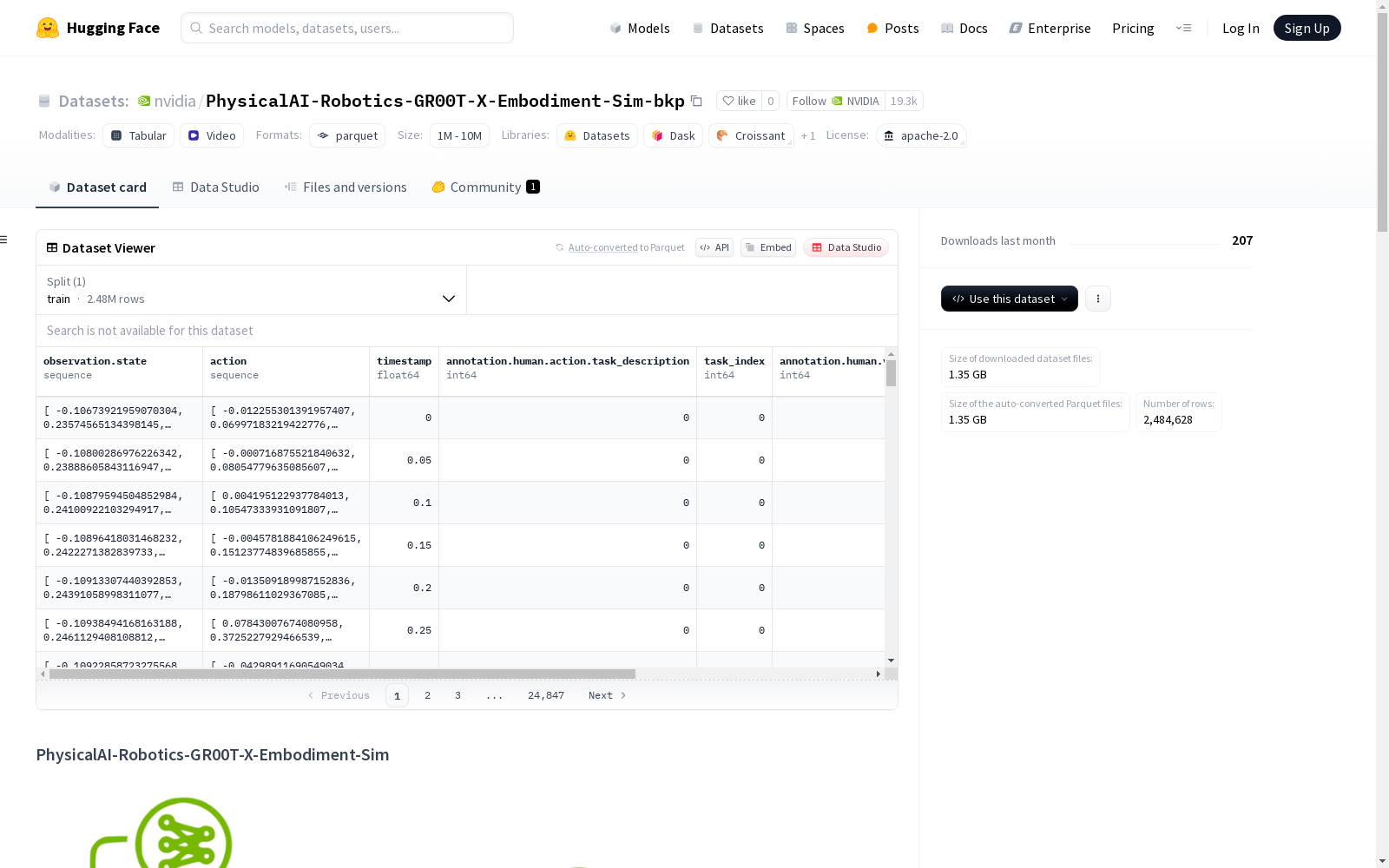Open the Use this dataset dropdown
This screenshot has height=868, width=1389.
tap(1010, 299)
